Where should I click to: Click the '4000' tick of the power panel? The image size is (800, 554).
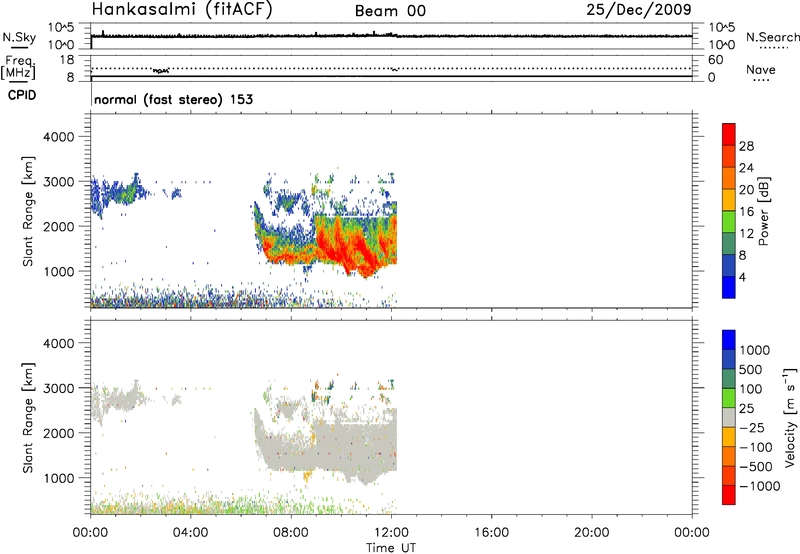coord(58,137)
